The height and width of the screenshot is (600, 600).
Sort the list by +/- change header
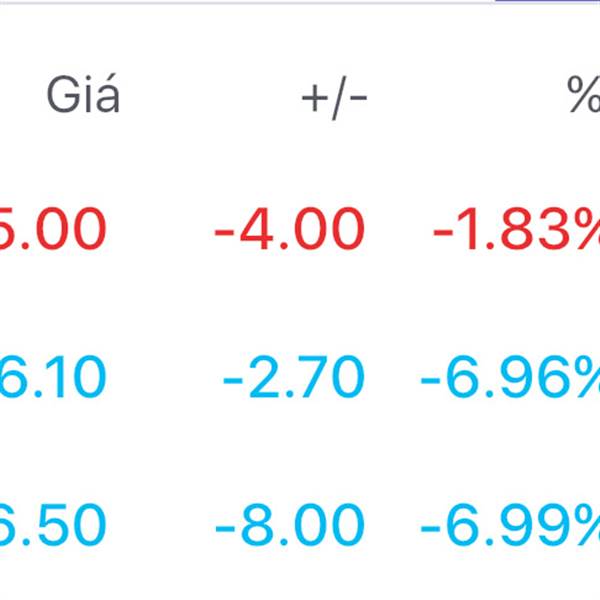coord(334,99)
